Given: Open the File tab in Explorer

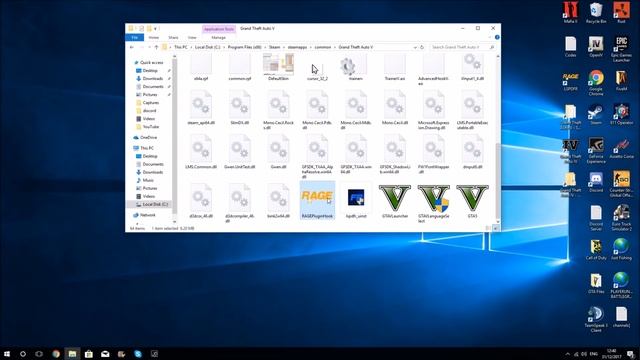Looking at the screenshot, I should pos(135,38).
